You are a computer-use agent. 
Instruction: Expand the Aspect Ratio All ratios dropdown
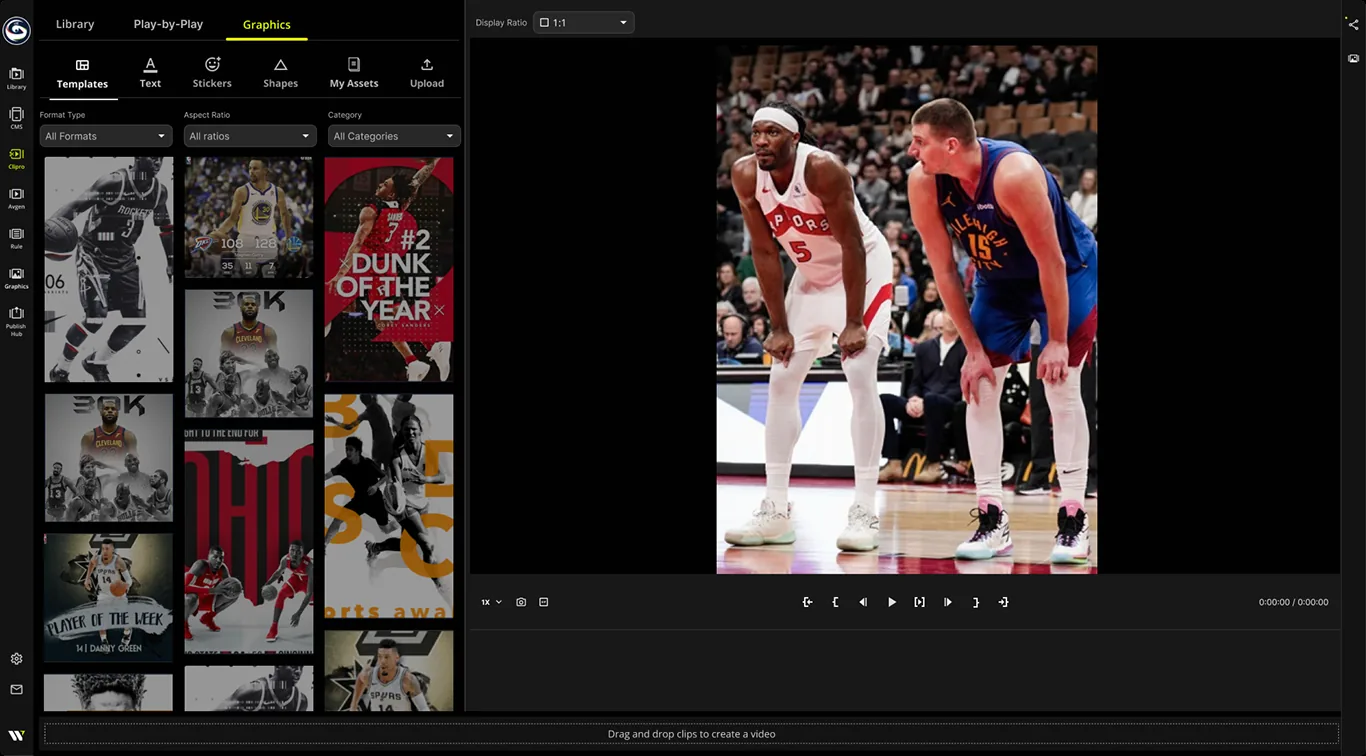(x=250, y=136)
